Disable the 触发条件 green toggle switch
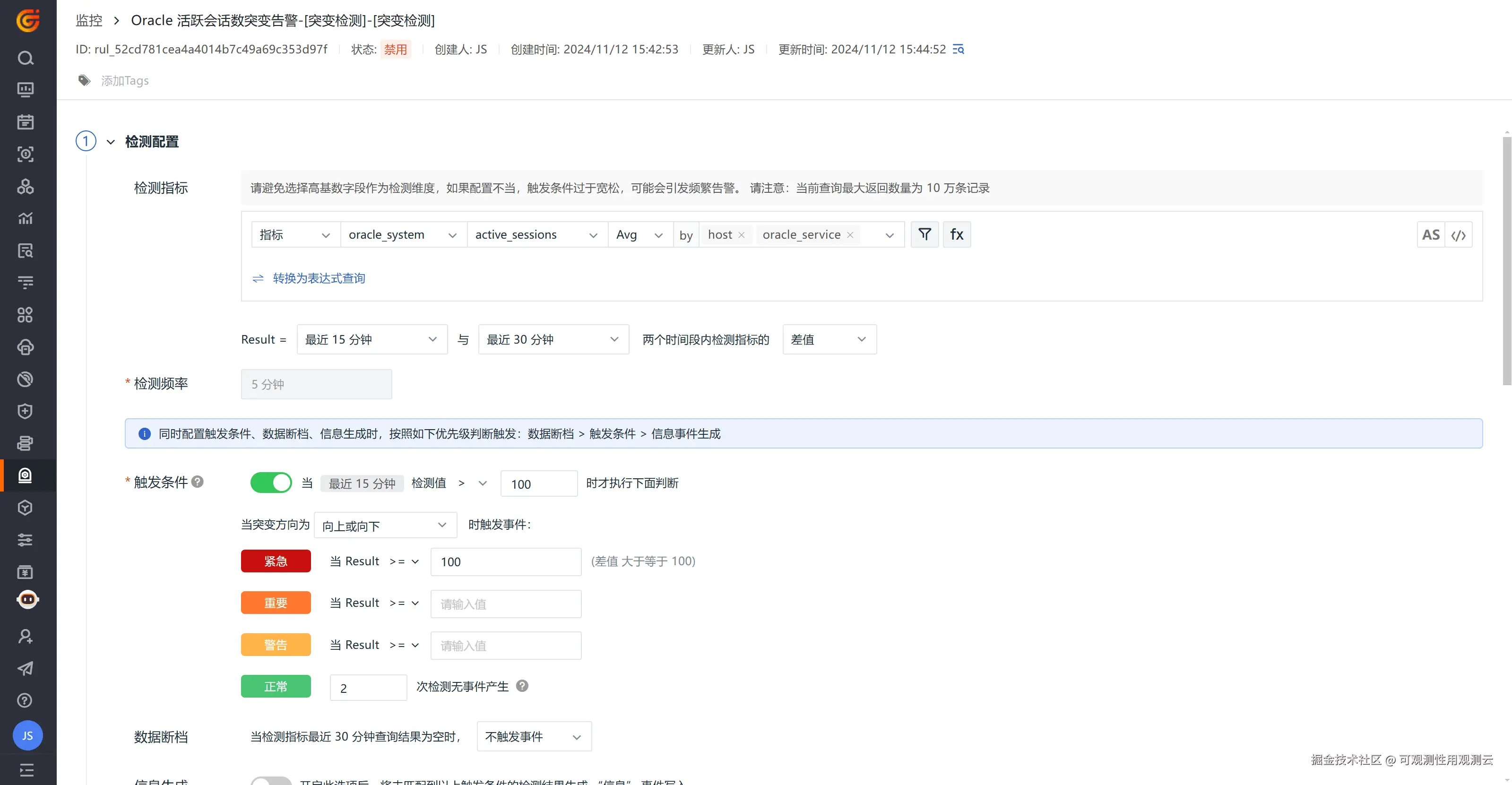 [270, 483]
